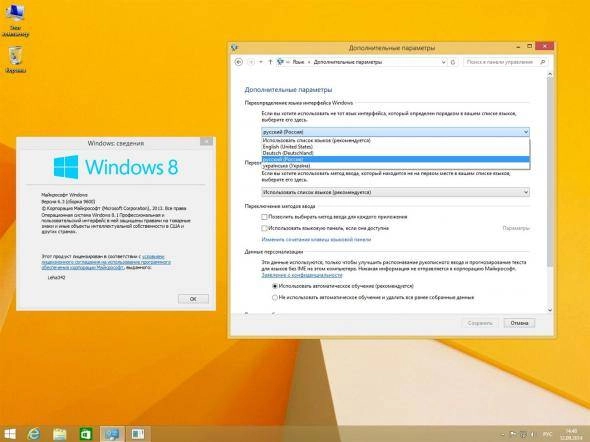The image size is (590, 442).
Task: Click Язык breadcrumb in address bar
Action: [x=298, y=62]
